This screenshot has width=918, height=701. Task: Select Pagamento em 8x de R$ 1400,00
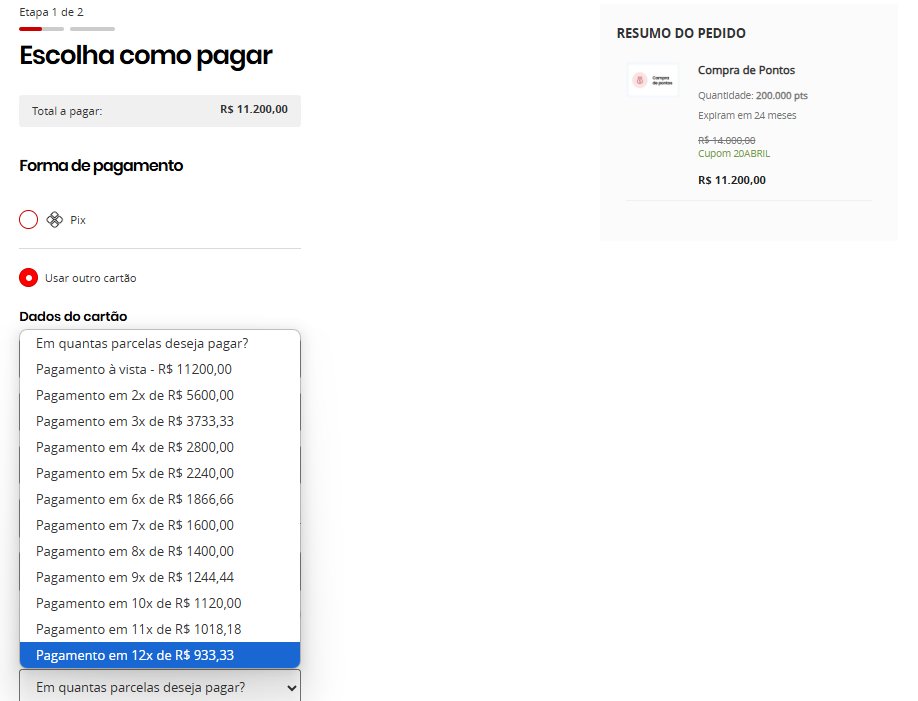(160, 551)
